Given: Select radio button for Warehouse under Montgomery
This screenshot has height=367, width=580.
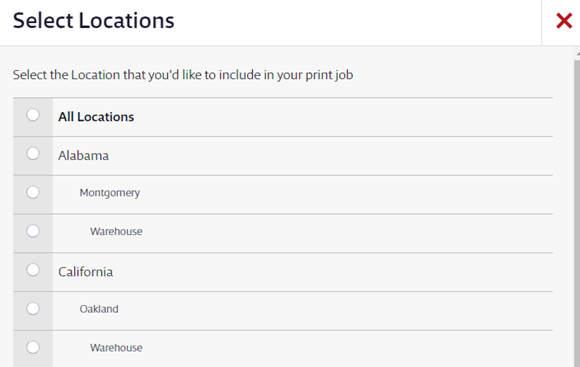Looking at the screenshot, I should click(33, 231).
